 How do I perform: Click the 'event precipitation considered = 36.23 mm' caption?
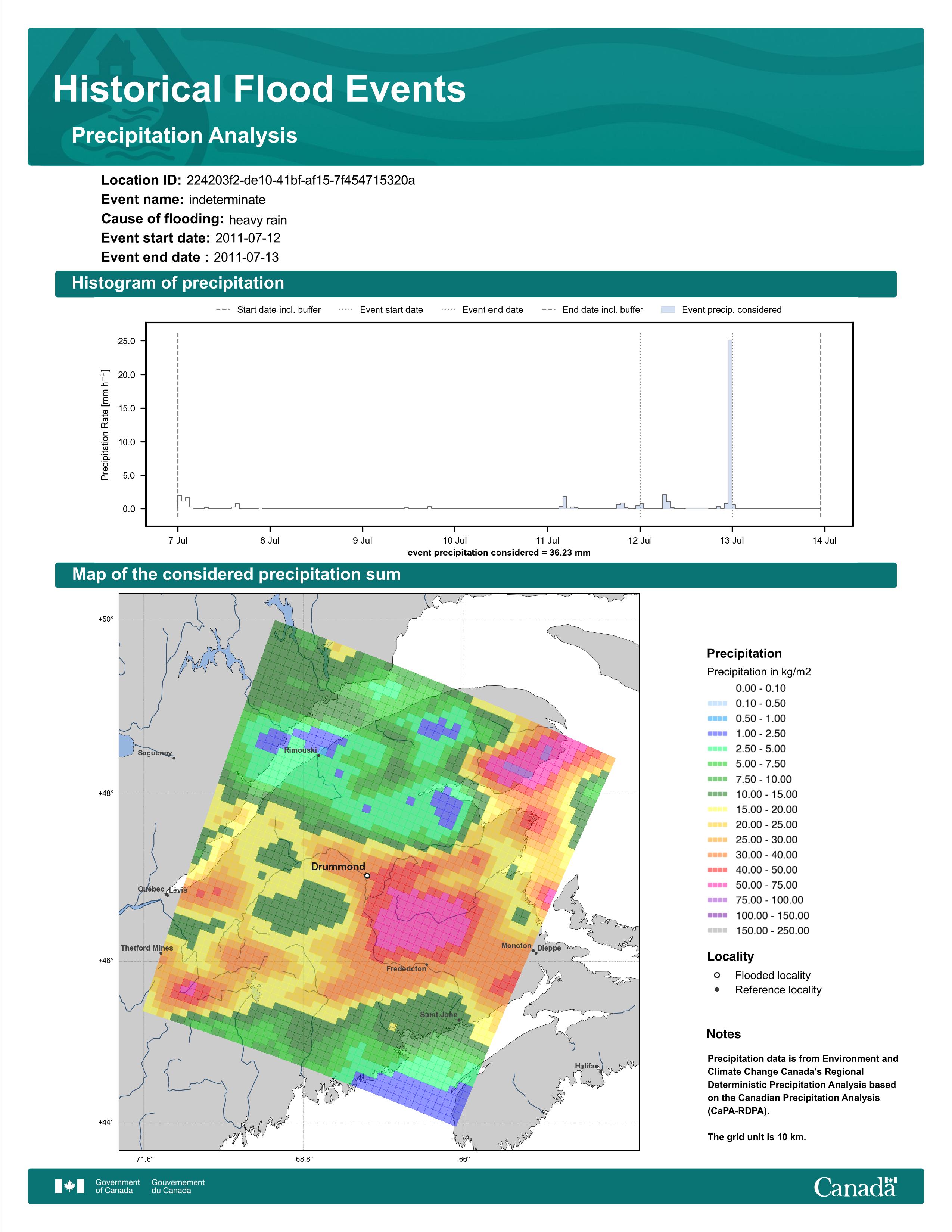tap(499, 553)
